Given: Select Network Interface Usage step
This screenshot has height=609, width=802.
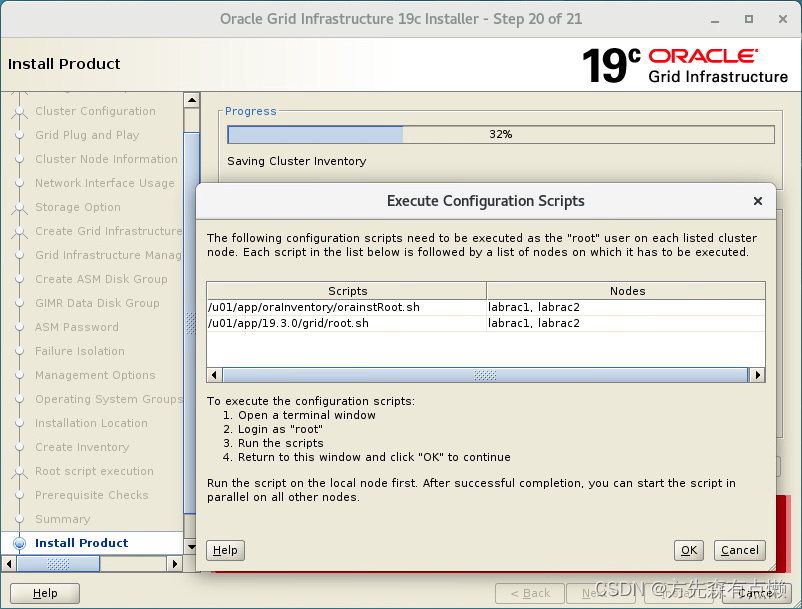Looking at the screenshot, I should coord(104,183).
